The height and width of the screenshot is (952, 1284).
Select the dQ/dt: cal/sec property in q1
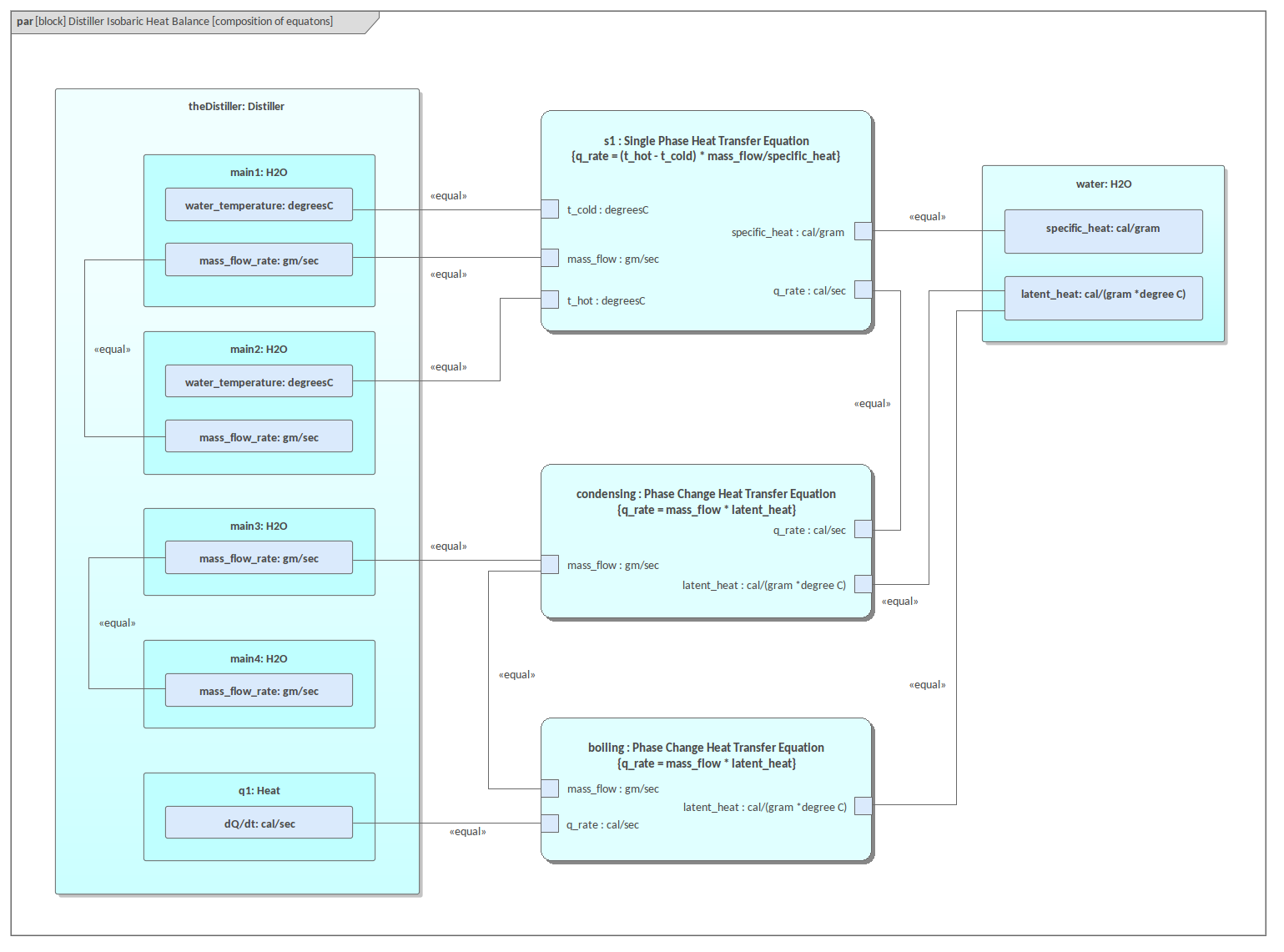tap(259, 823)
